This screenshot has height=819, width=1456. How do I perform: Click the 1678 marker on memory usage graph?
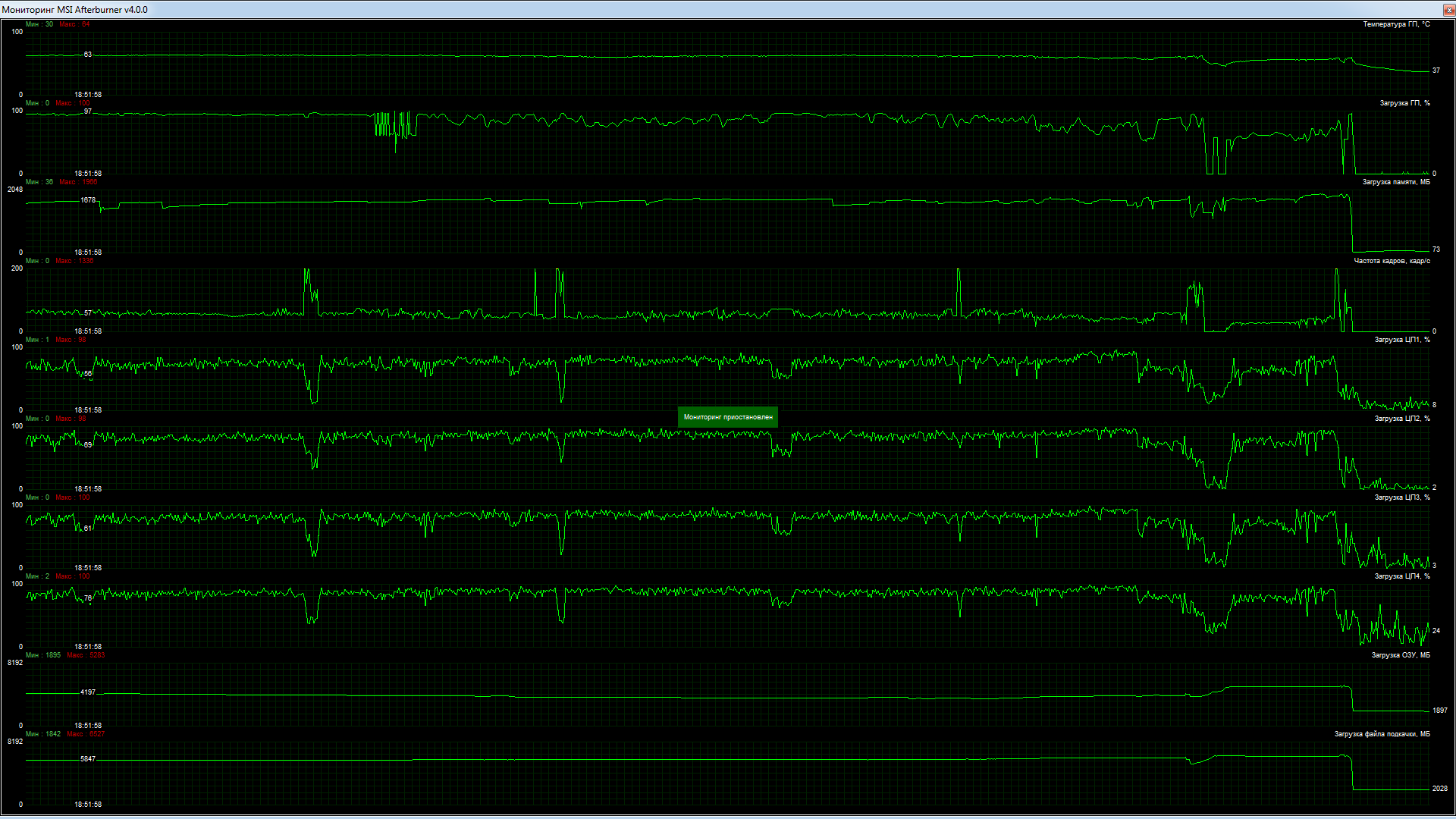coord(88,200)
